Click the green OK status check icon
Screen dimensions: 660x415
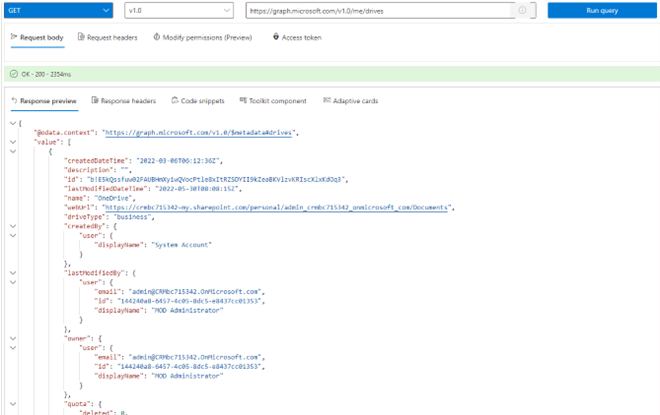point(14,74)
